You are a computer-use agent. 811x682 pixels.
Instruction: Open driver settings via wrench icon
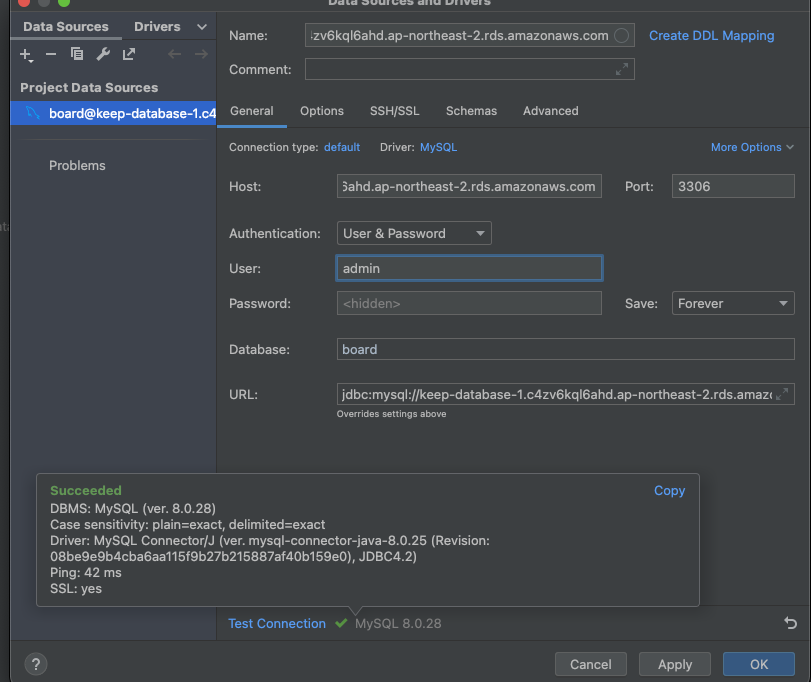click(103, 54)
